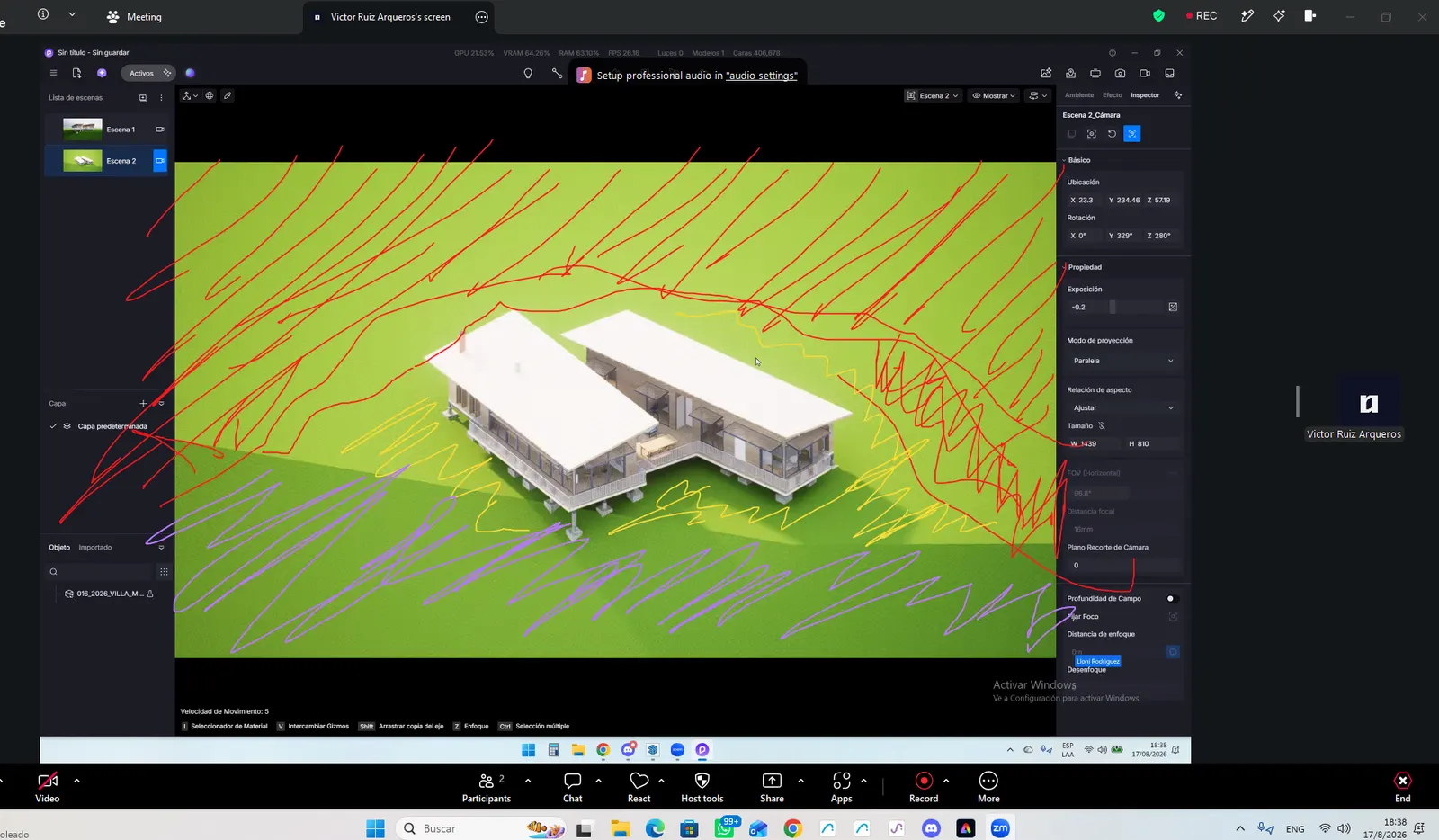The height and width of the screenshot is (840, 1439).
Task: Switch to the Inspector tab
Action: click(x=1145, y=95)
